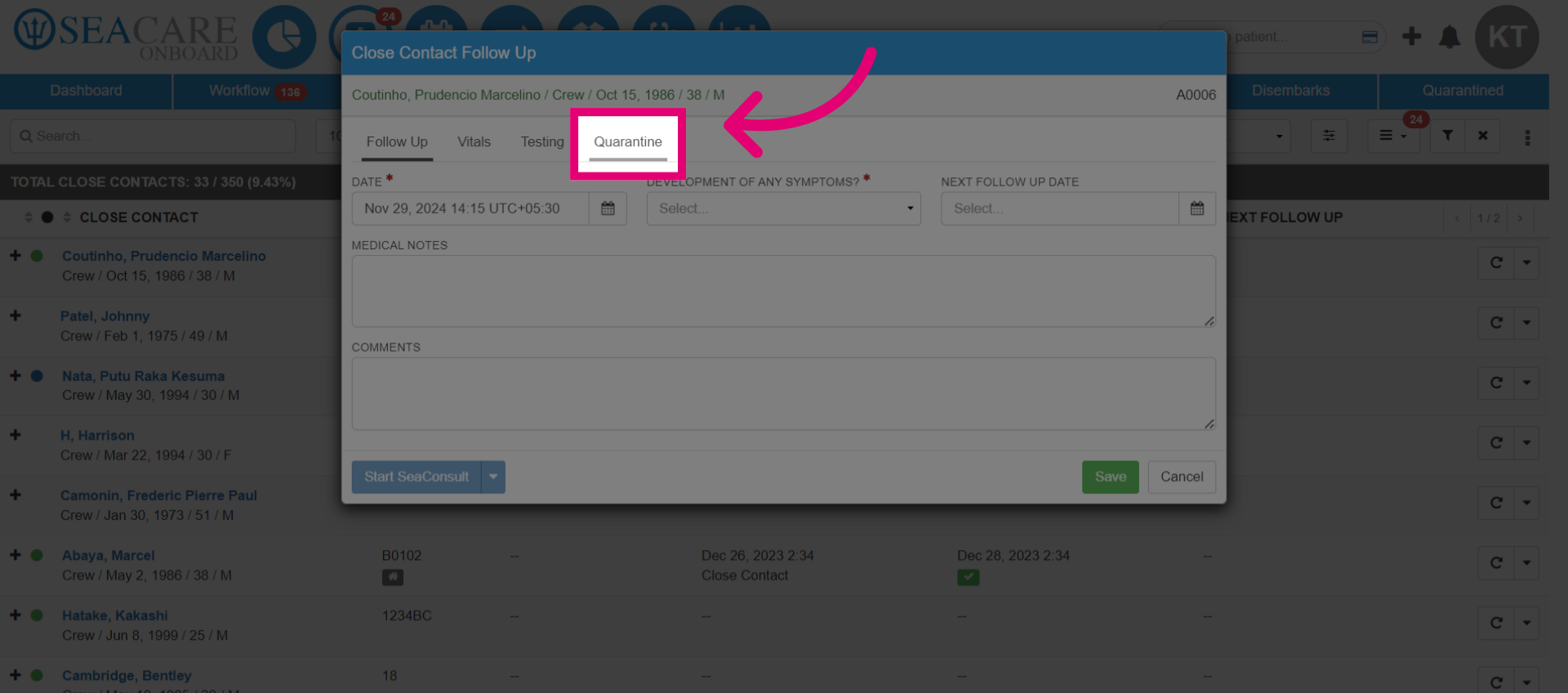The height and width of the screenshot is (693, 1568).
Task: Click refresh icon in H, Harrison row
Action: [1496, 443]
